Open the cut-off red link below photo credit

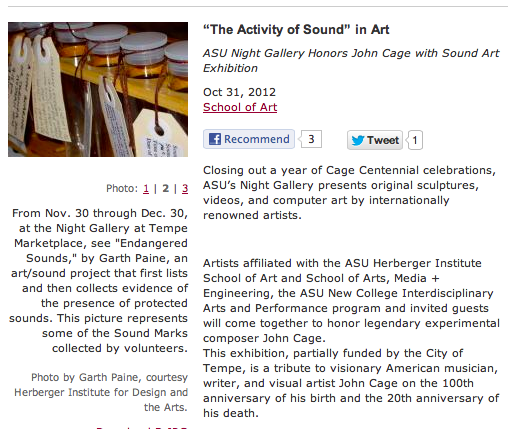point(141,427)
